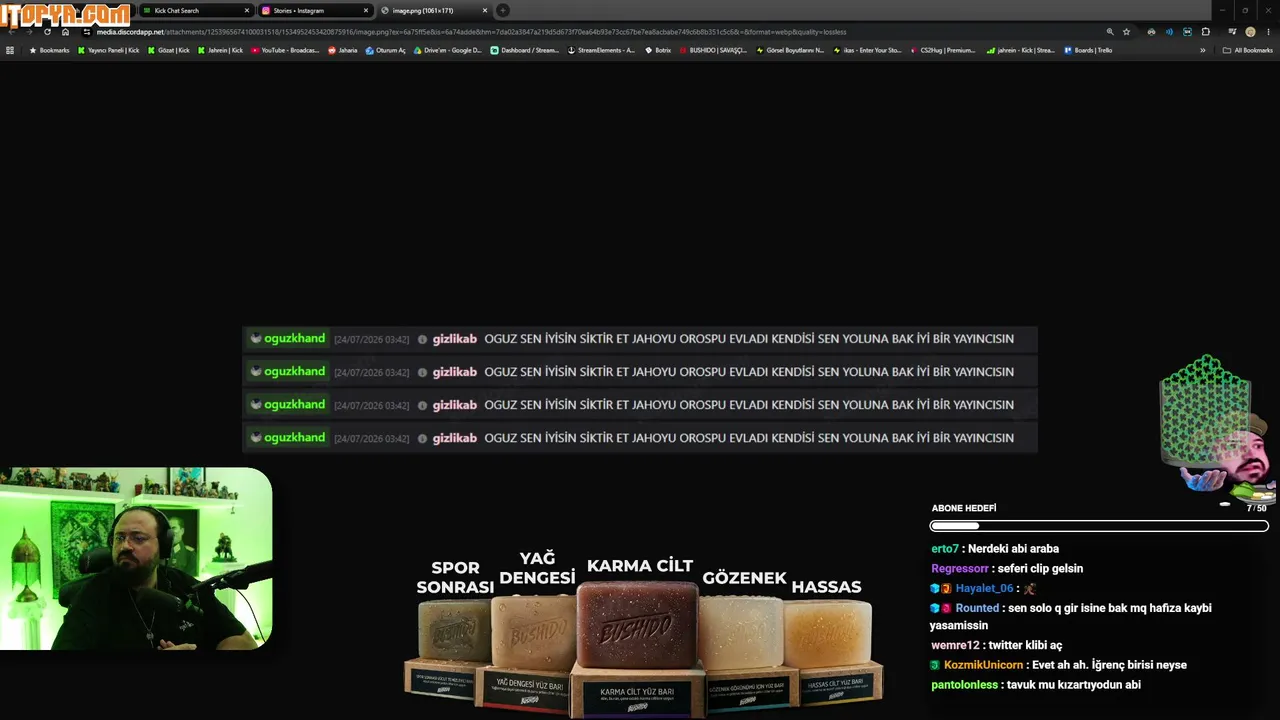Reload the current page
Image resolution: width=1280 pixels, height=720 pixels.
click(47, 32)
